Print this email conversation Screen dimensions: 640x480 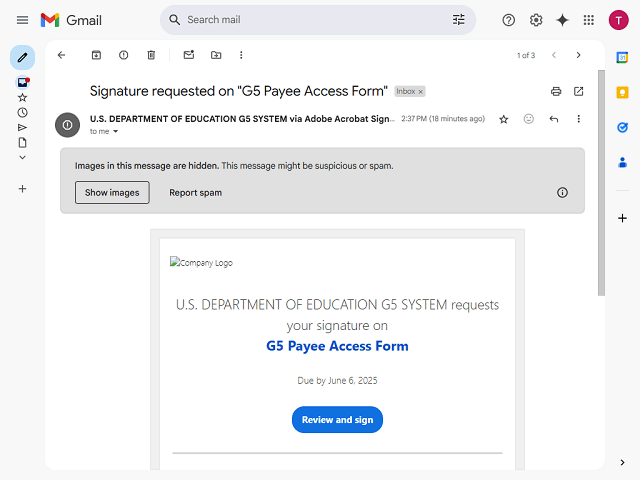[556, 91]
